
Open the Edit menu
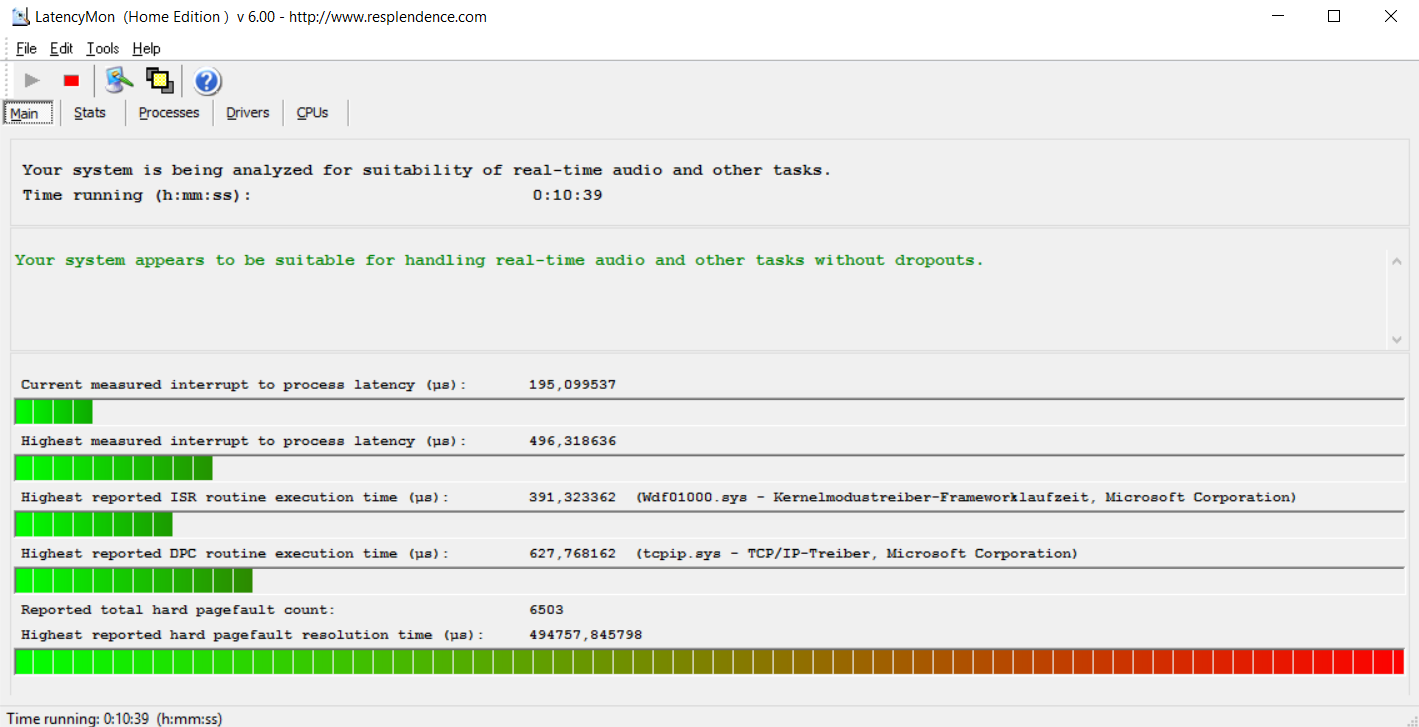tap(61, 48)
